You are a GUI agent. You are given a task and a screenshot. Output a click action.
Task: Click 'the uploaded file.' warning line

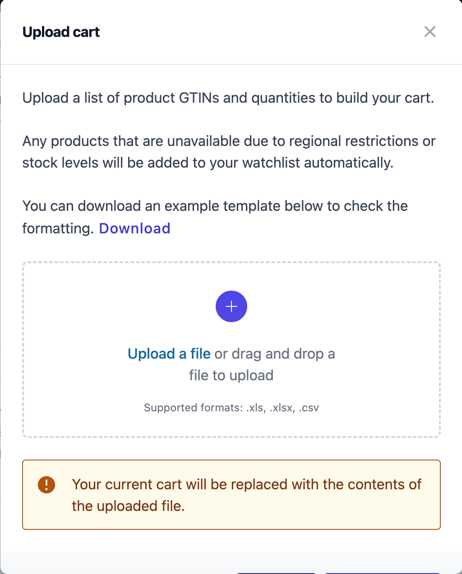coord(128,506)
